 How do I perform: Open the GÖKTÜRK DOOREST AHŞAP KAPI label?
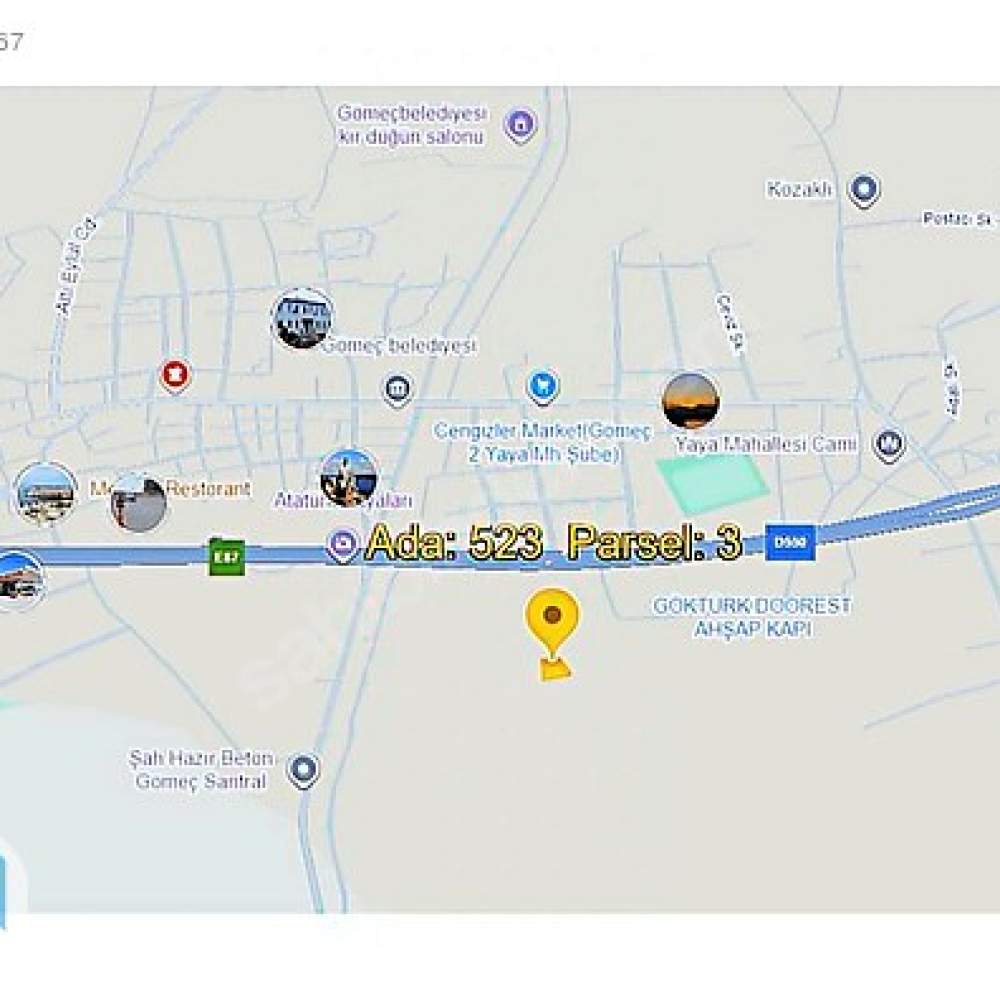pos(753,617)
